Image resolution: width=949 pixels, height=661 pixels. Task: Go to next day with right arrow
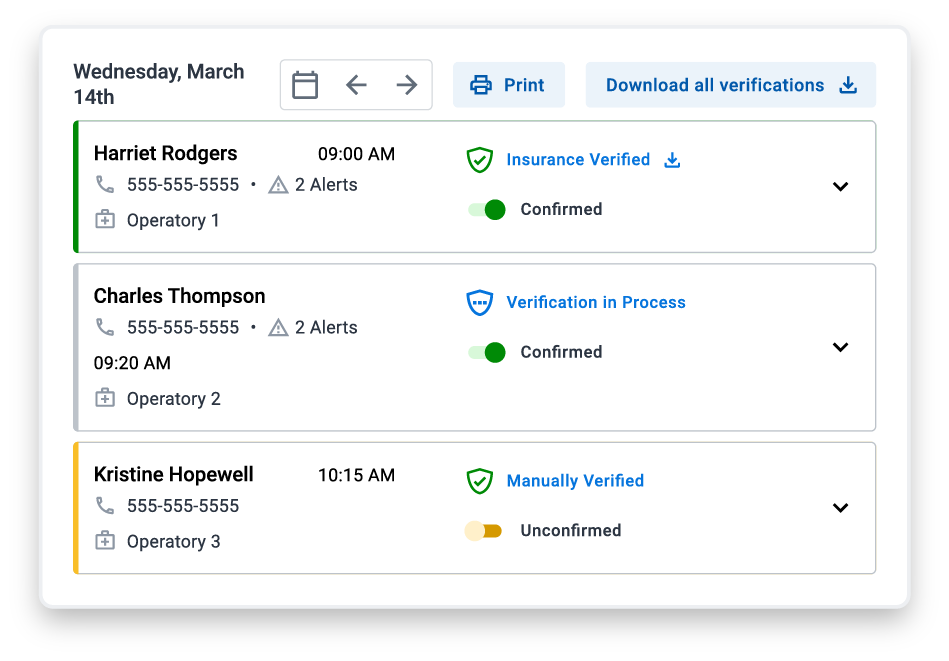pos(407,85)
